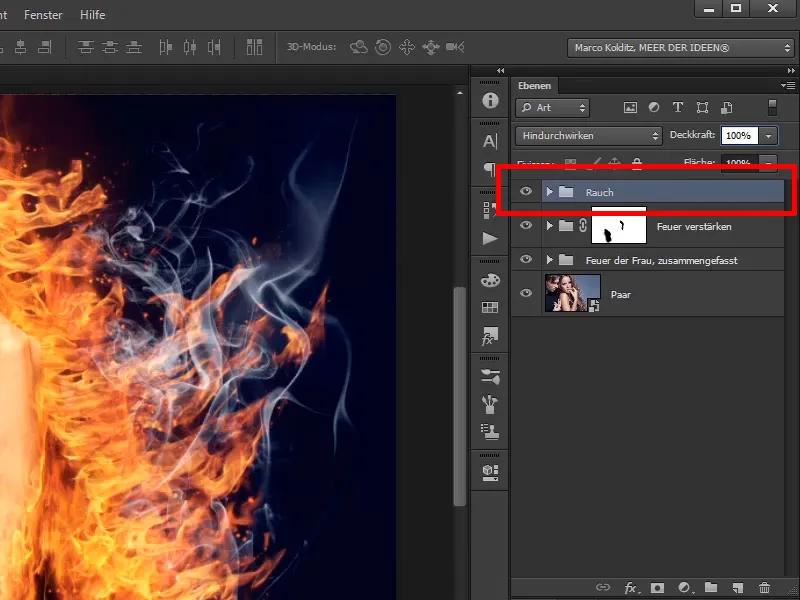Hide the Feuer verstärken group
800x600 pixels.
click(526, 225)
